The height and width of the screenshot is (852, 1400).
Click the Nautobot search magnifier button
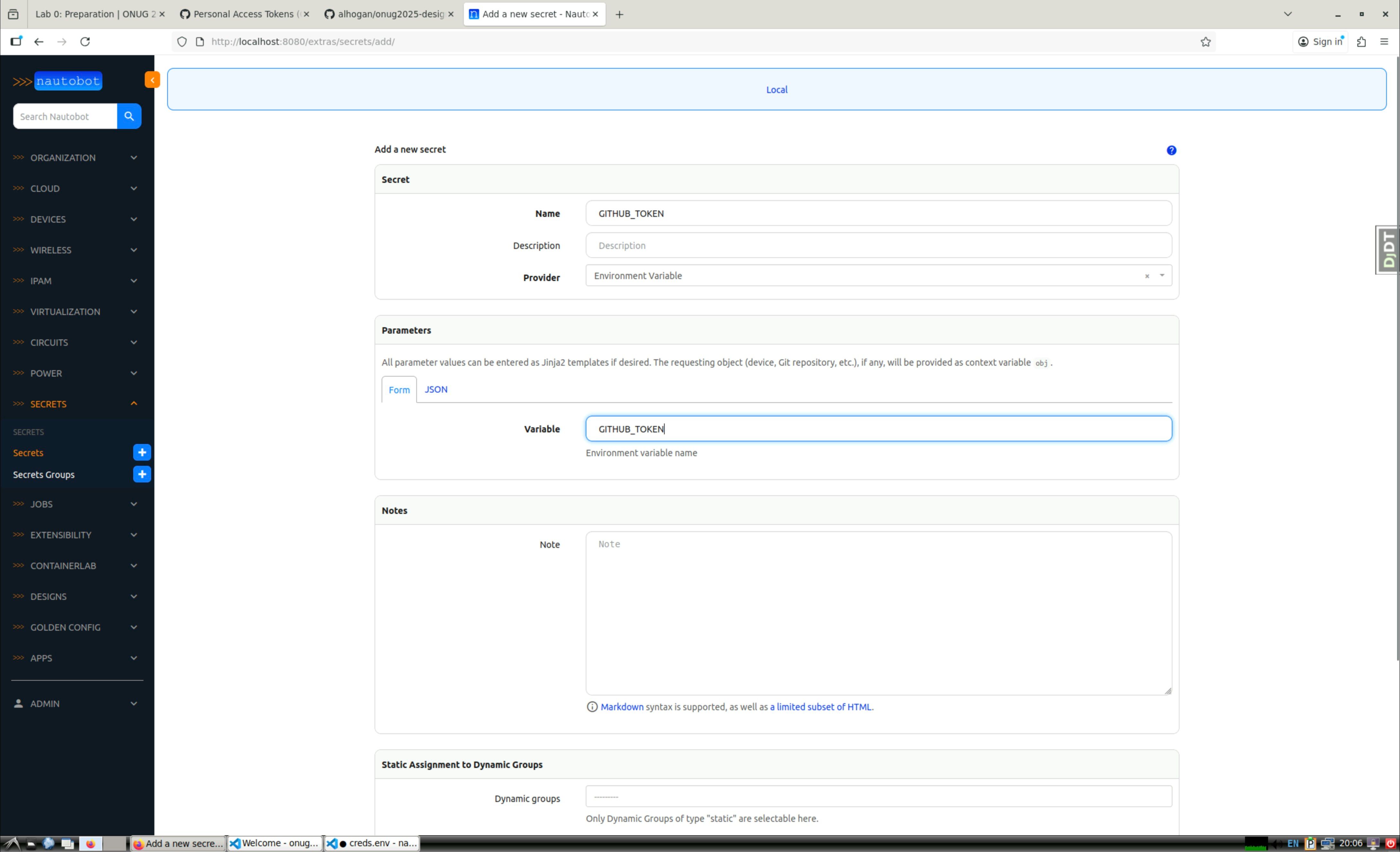point(129,116)
